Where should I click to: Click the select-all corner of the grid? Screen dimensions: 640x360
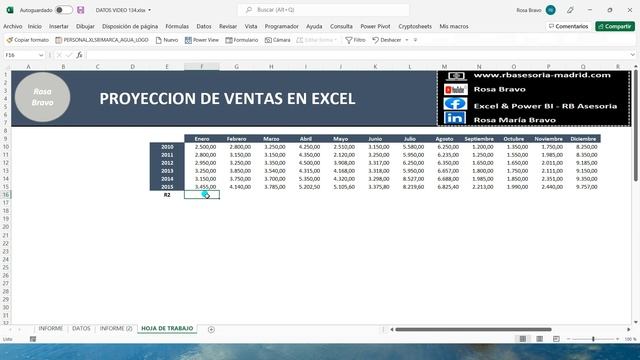pyautogui.click(x=6, y=67)
